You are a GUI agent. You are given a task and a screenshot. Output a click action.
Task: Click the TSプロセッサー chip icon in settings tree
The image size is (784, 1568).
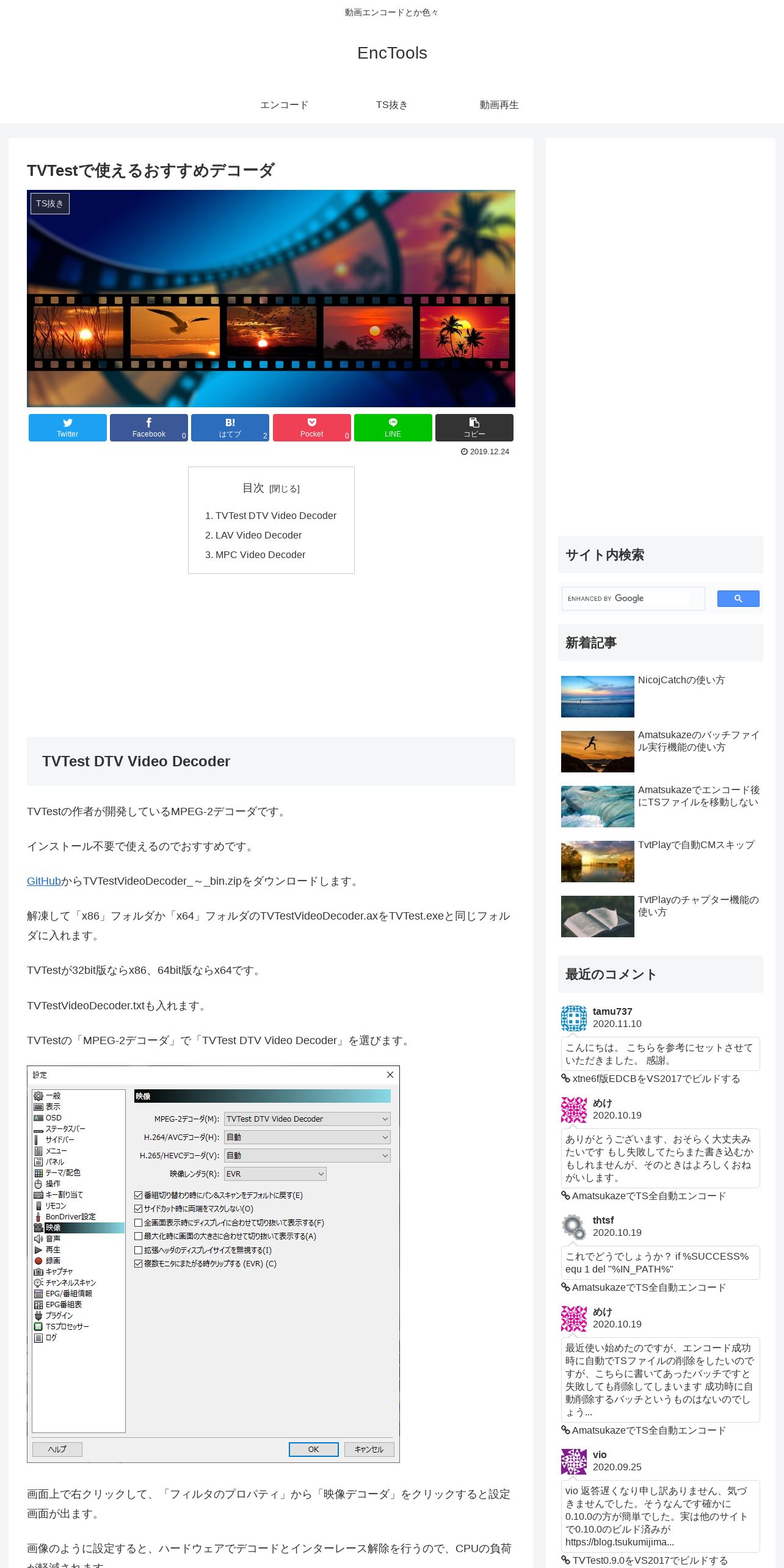click(x=38, y=1326)
